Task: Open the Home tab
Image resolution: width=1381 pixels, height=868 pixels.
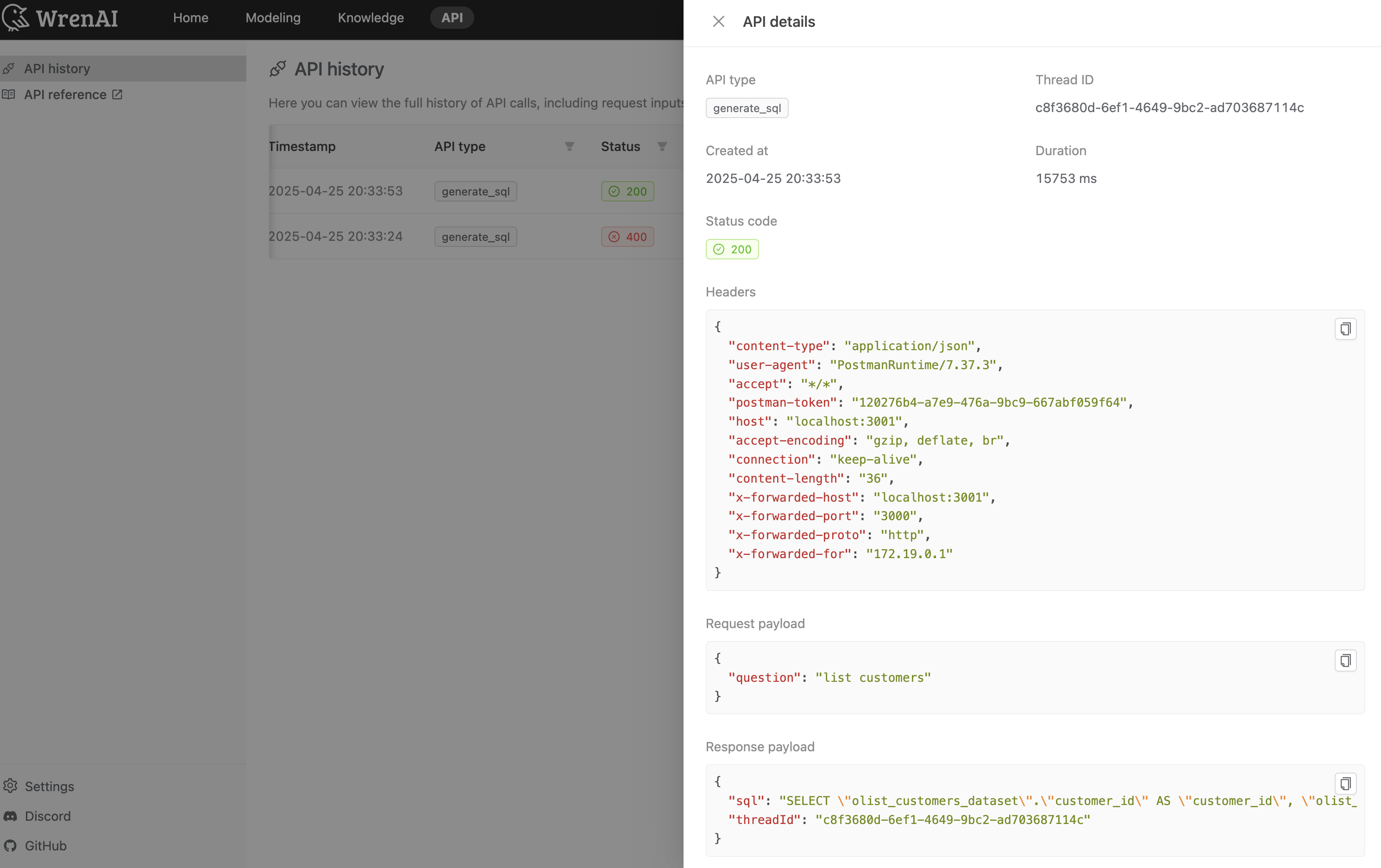Action: click(190, 18)
